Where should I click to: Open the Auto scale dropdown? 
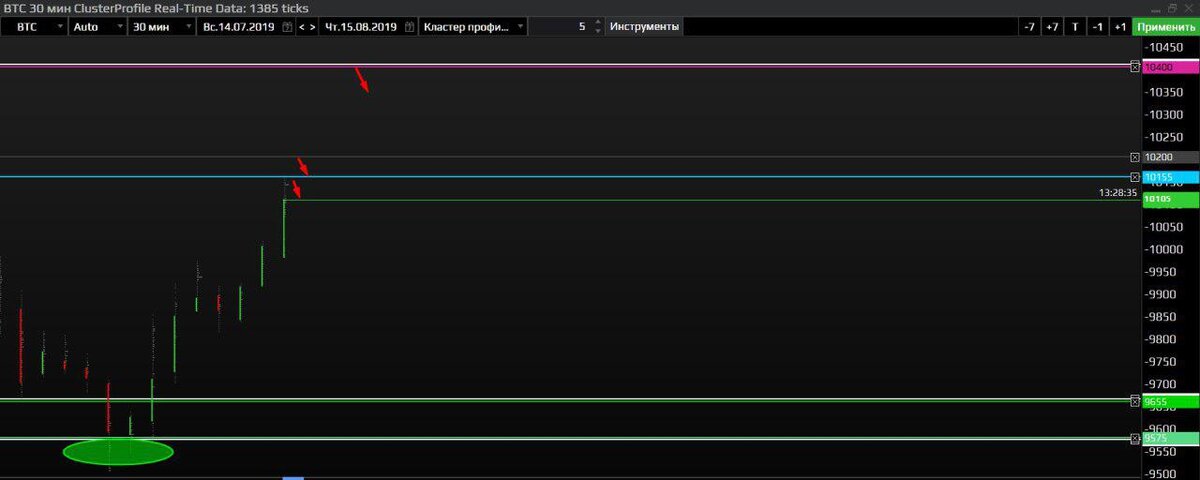tap(97, 27)
